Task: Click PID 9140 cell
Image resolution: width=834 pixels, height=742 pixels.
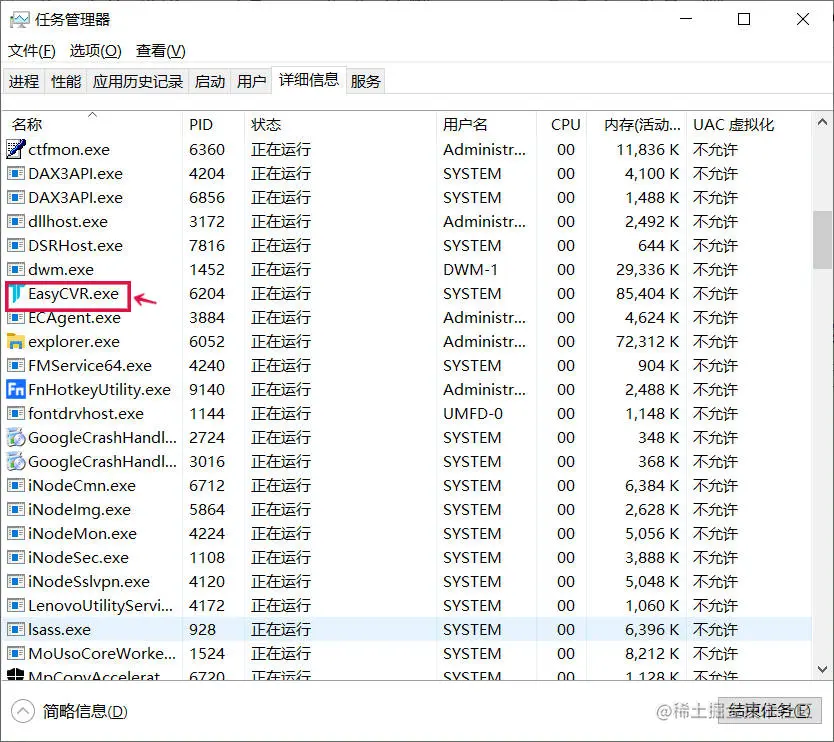Action: 207,389
